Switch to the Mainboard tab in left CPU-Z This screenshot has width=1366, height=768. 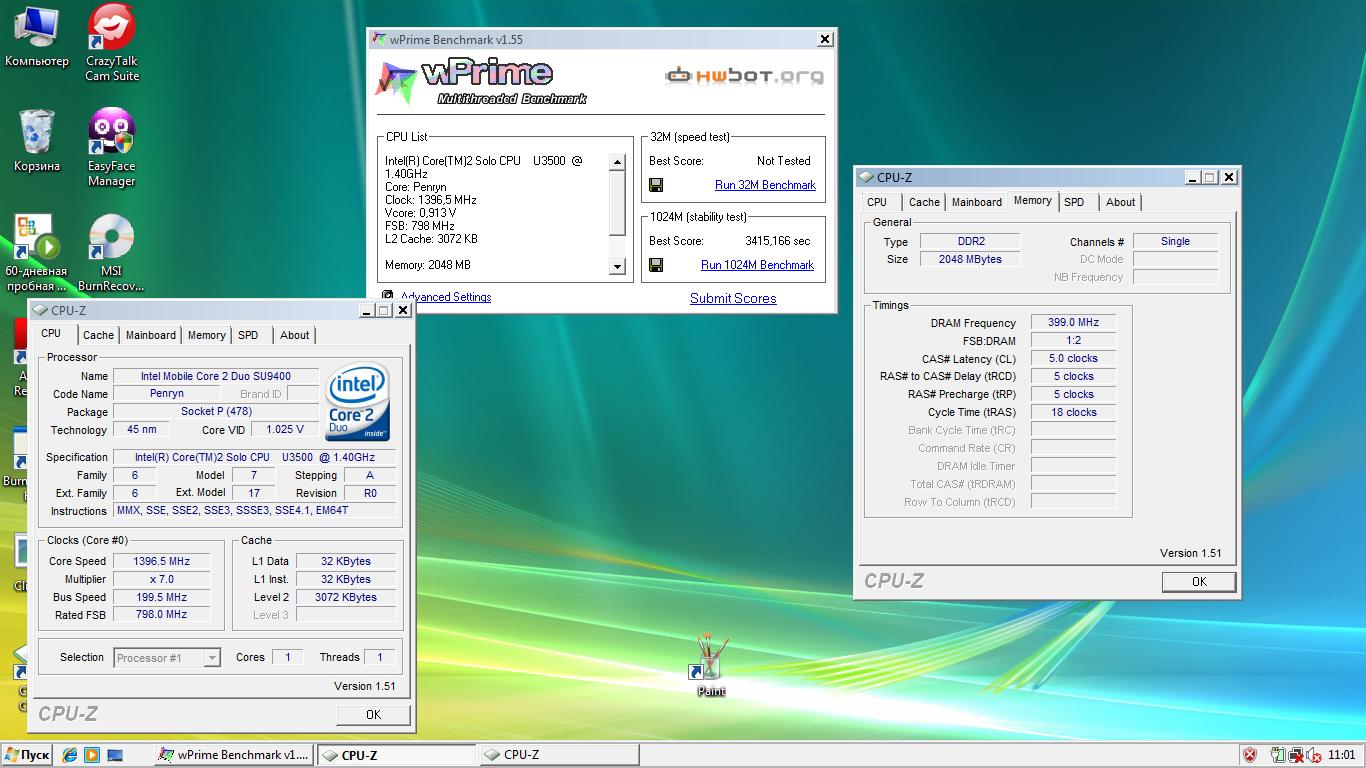point(151,335)
